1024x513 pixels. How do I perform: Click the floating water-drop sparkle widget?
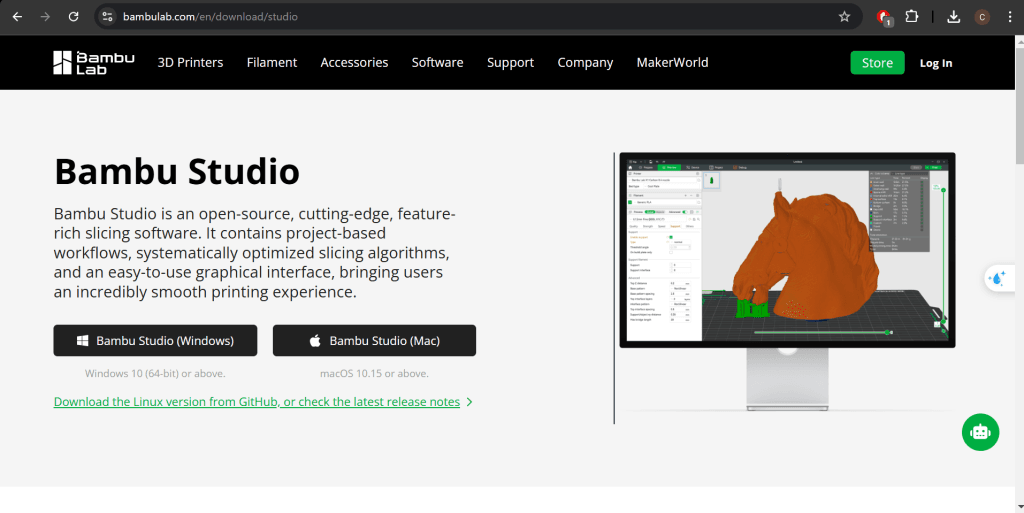[x=997, y=280]
